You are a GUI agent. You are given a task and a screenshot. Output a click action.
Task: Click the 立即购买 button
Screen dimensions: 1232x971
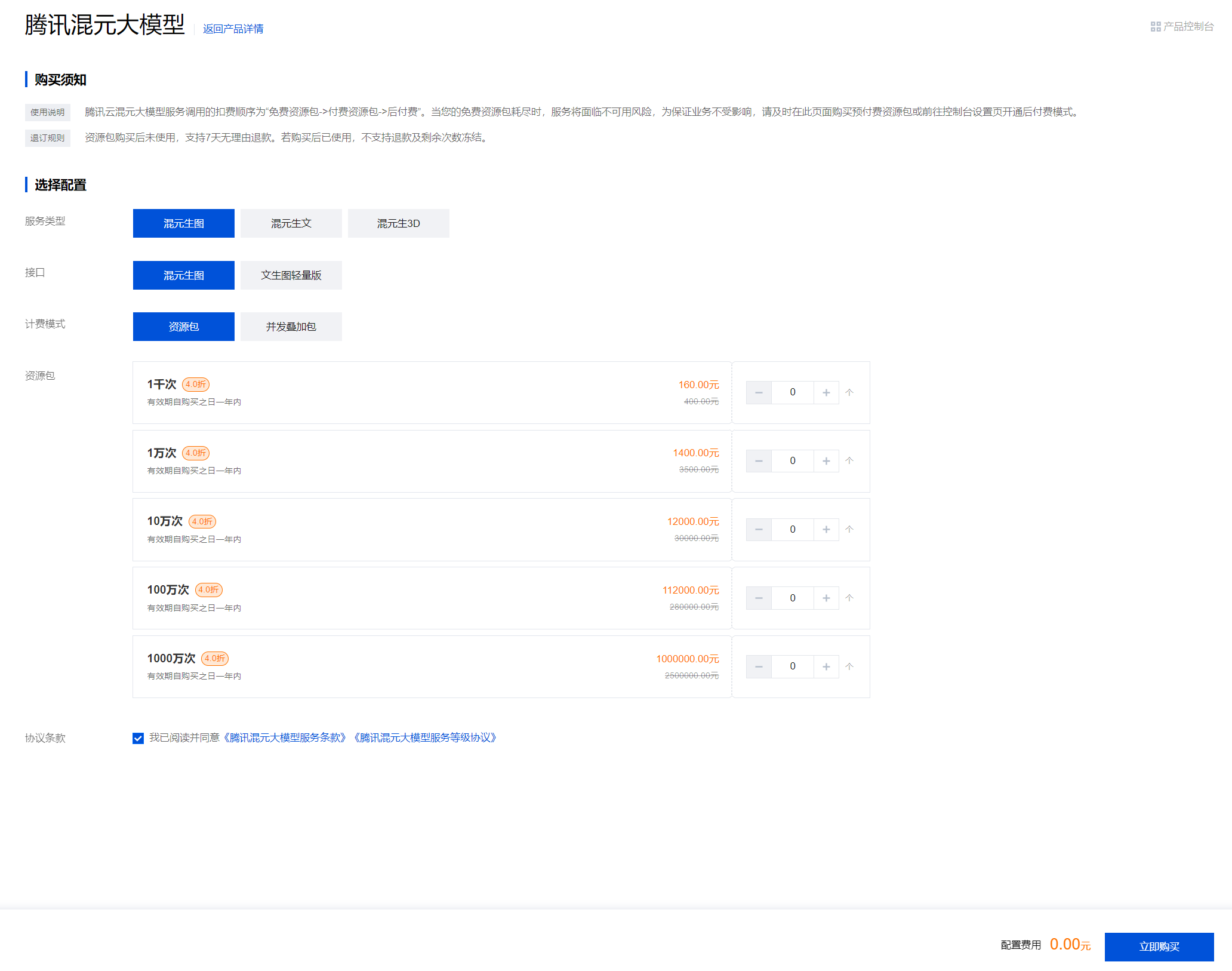point(1159,947)
